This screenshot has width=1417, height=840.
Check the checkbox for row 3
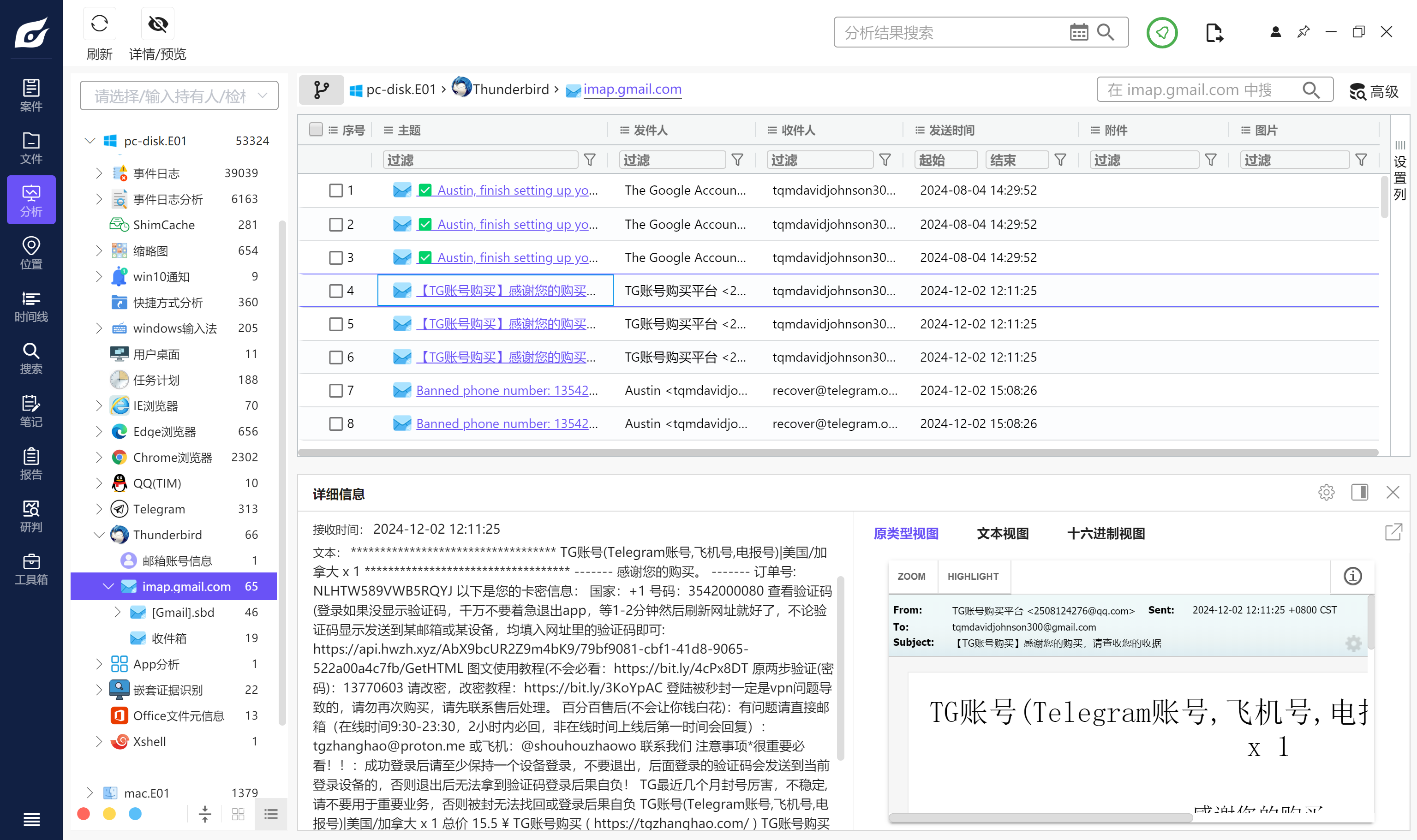click(336, 257)
